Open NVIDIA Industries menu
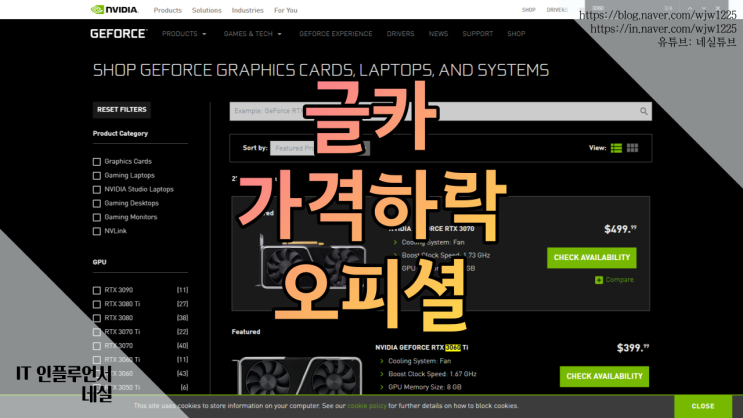Image resolution: width=743 pixels, height=418 pixels. click(247, 10)
